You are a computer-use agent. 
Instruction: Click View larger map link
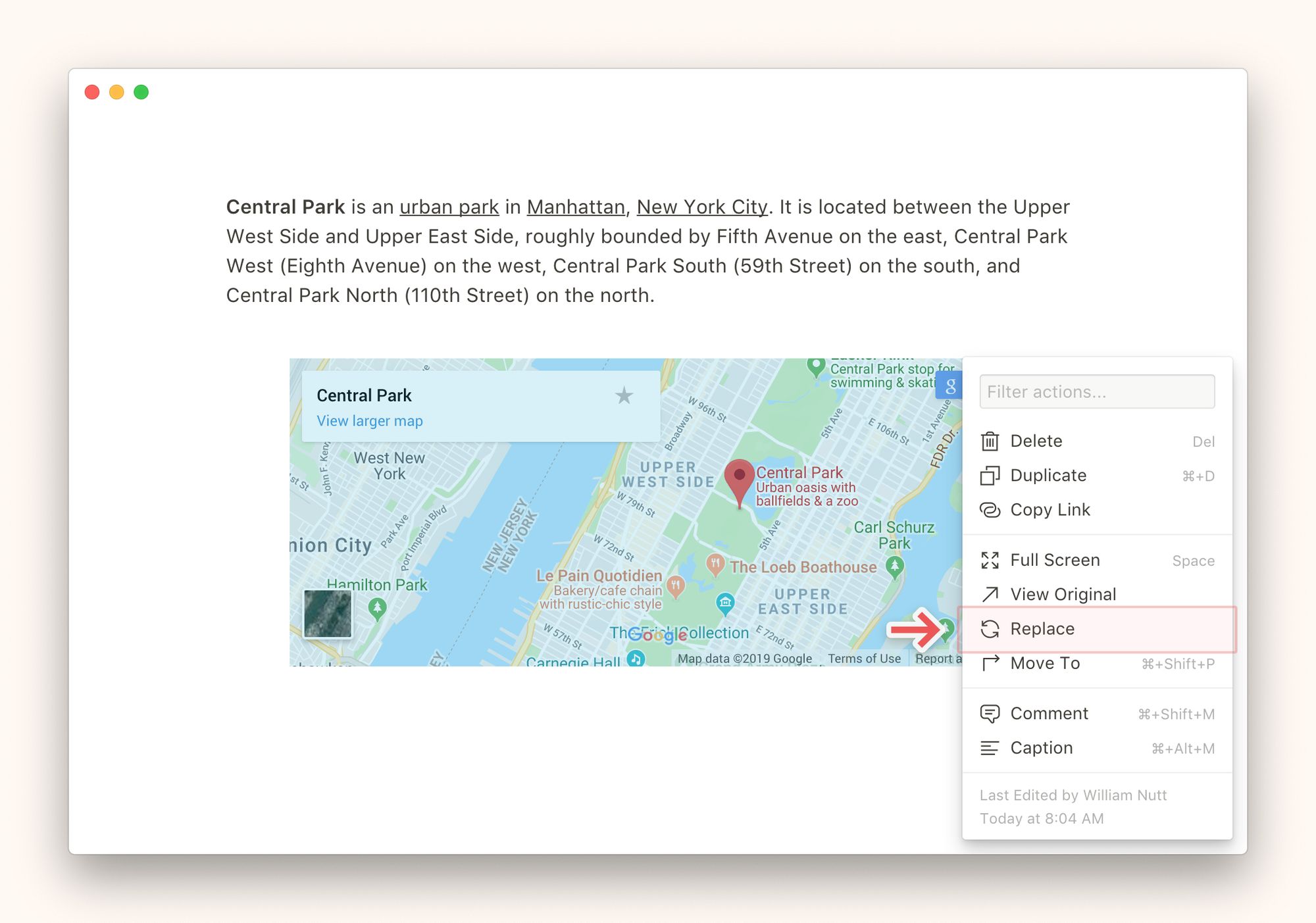point(370,421)
